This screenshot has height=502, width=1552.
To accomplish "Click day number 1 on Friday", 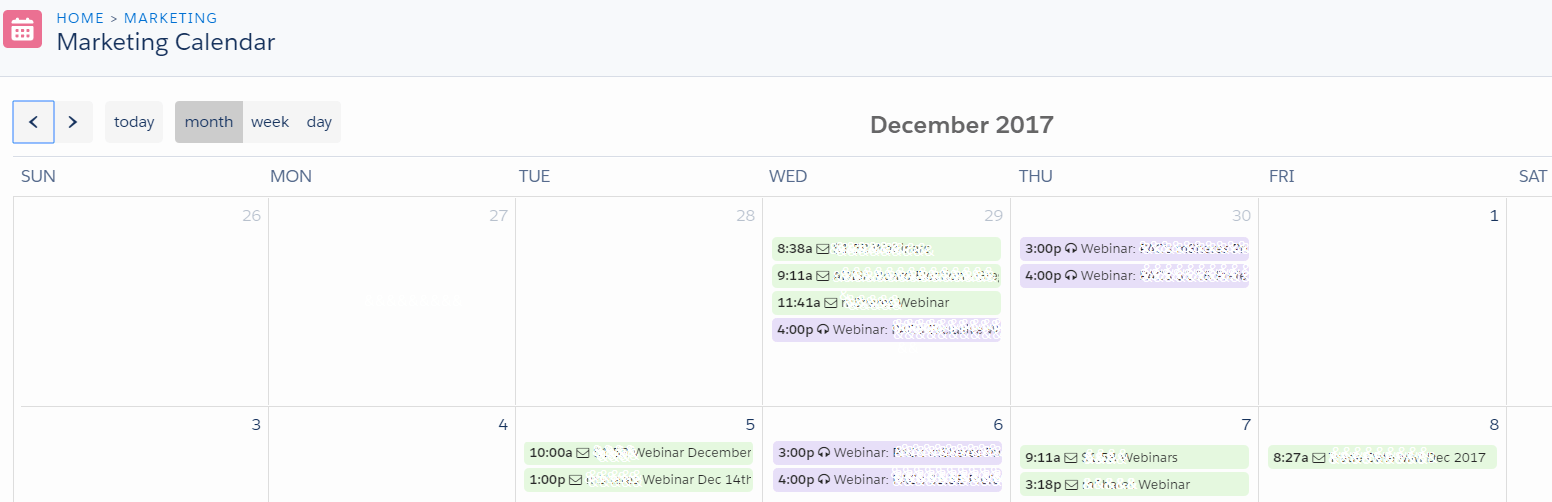I will [x=1494, y=216].
